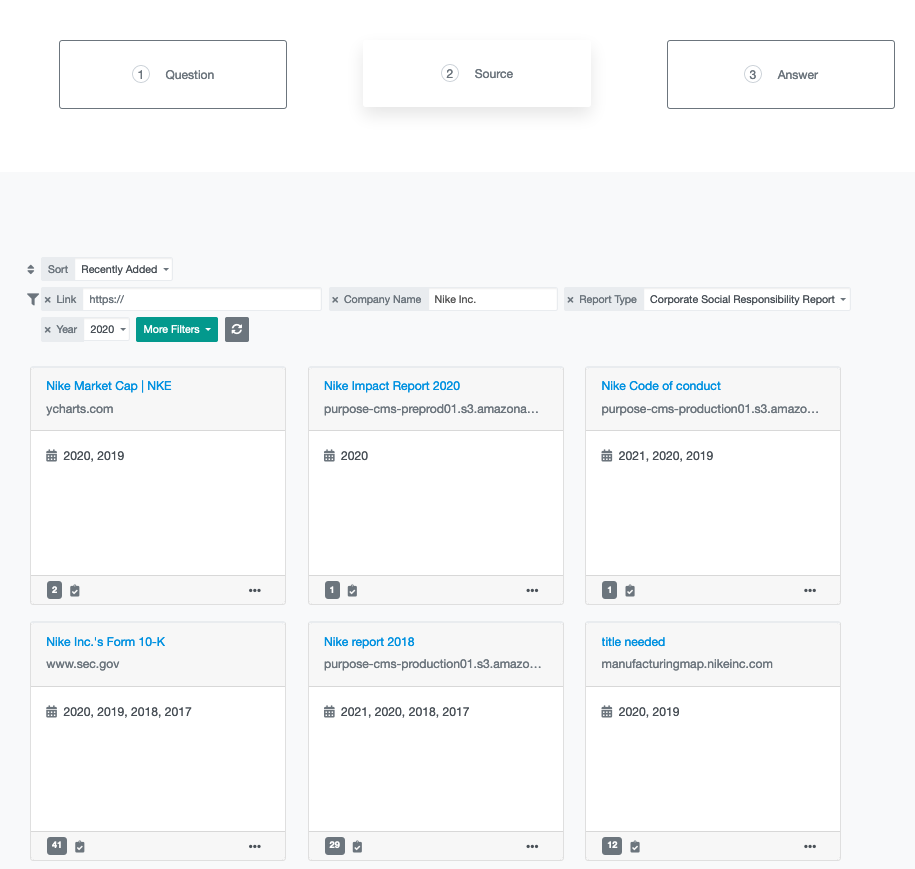Open Nike Impact Report 2020 link
The height and width of the screenshot is (869, 915).
pyautogui.click(x=392, y=386)
